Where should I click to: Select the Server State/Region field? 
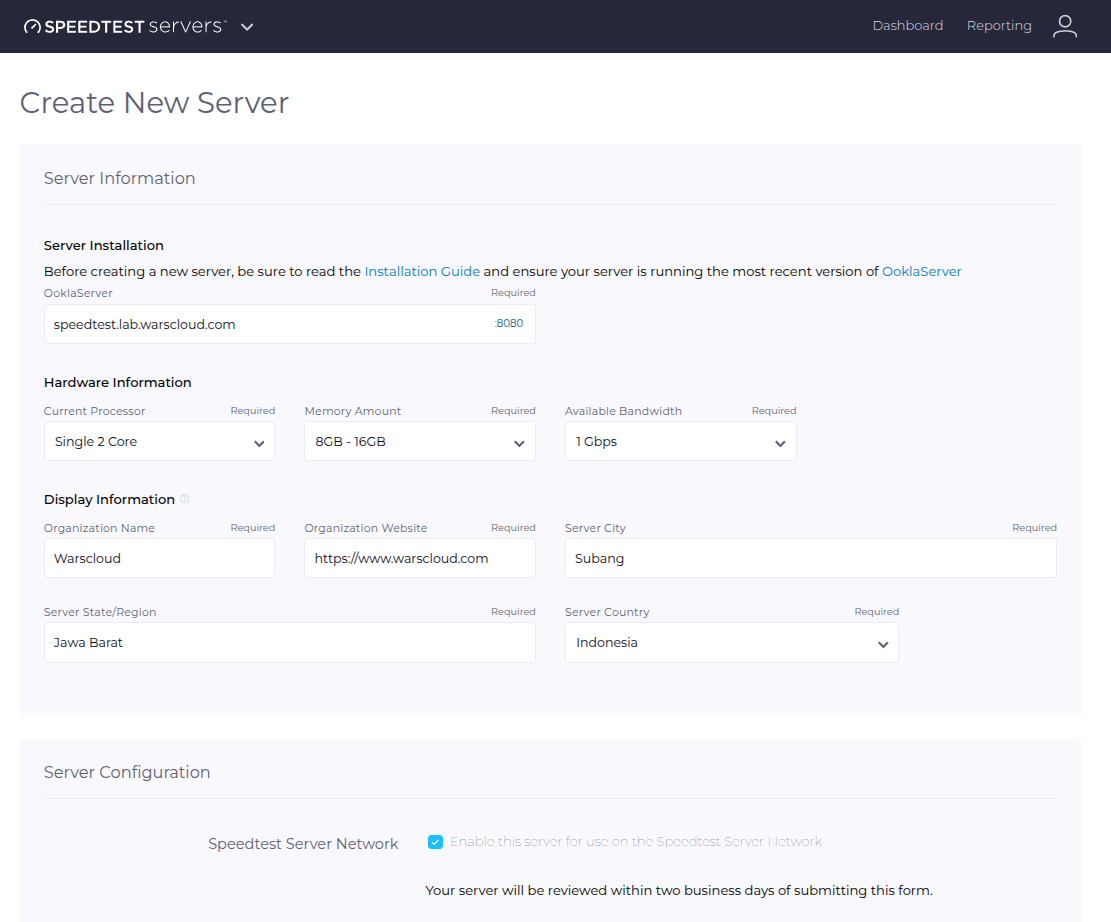click(x=289, y=643)
